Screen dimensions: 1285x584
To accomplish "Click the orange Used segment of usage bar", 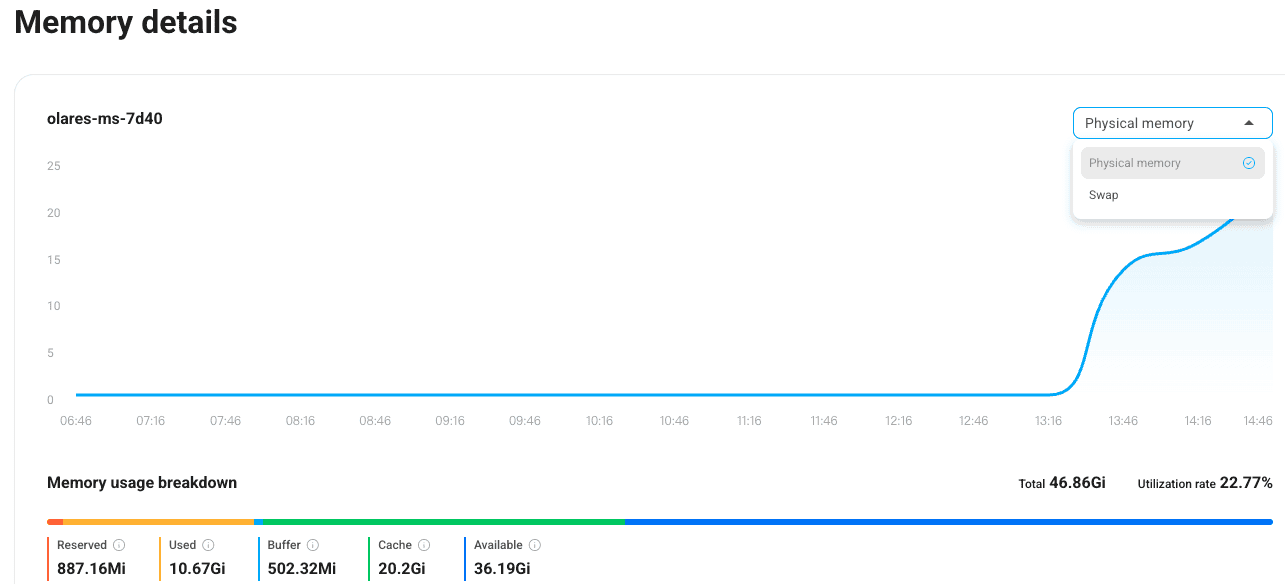I will coord(158,521).
